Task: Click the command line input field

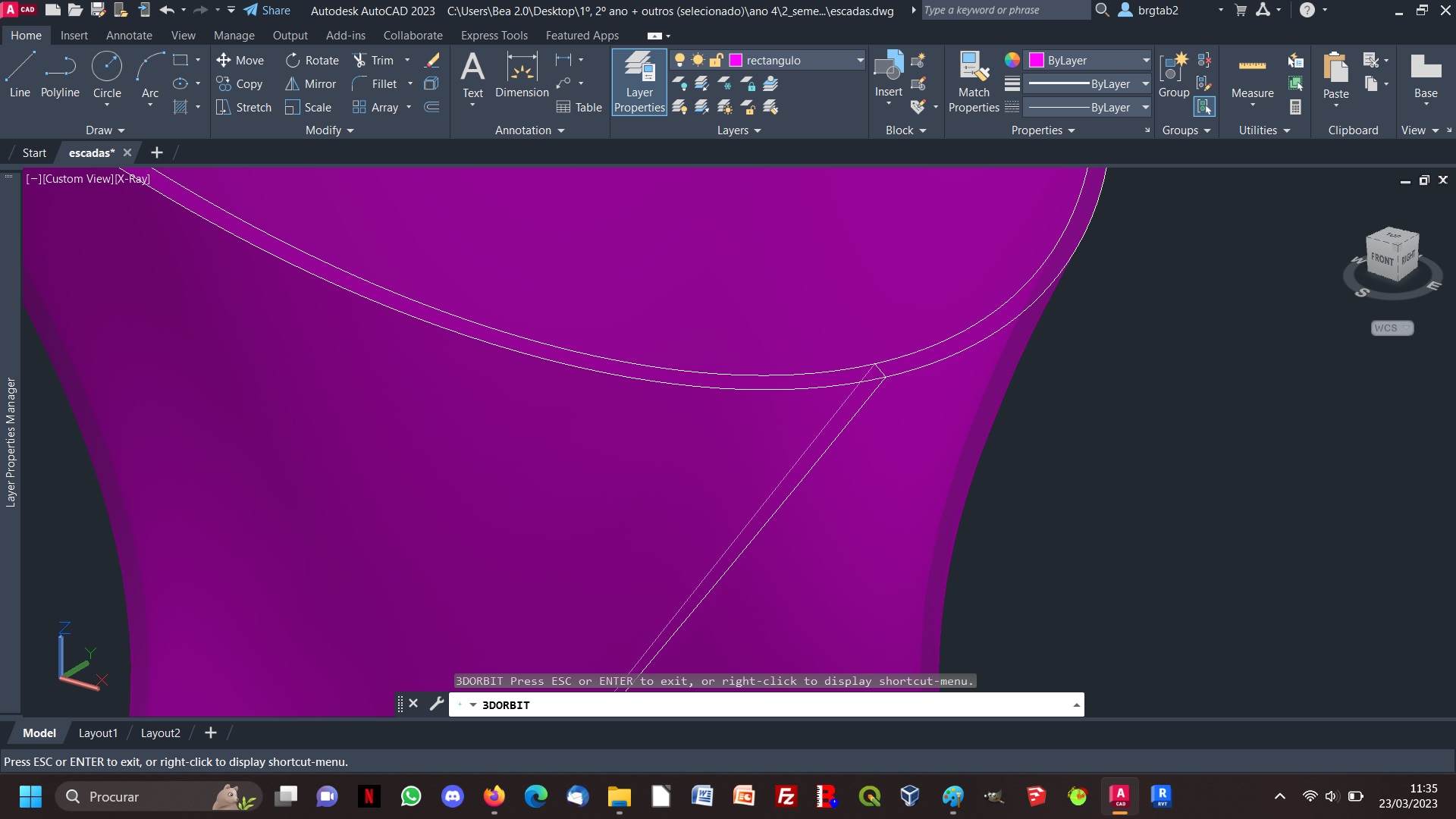Action: [766, 704]
